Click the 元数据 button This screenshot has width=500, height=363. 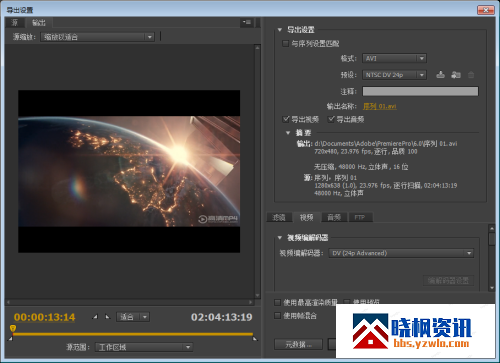click(x=298, y=344)
